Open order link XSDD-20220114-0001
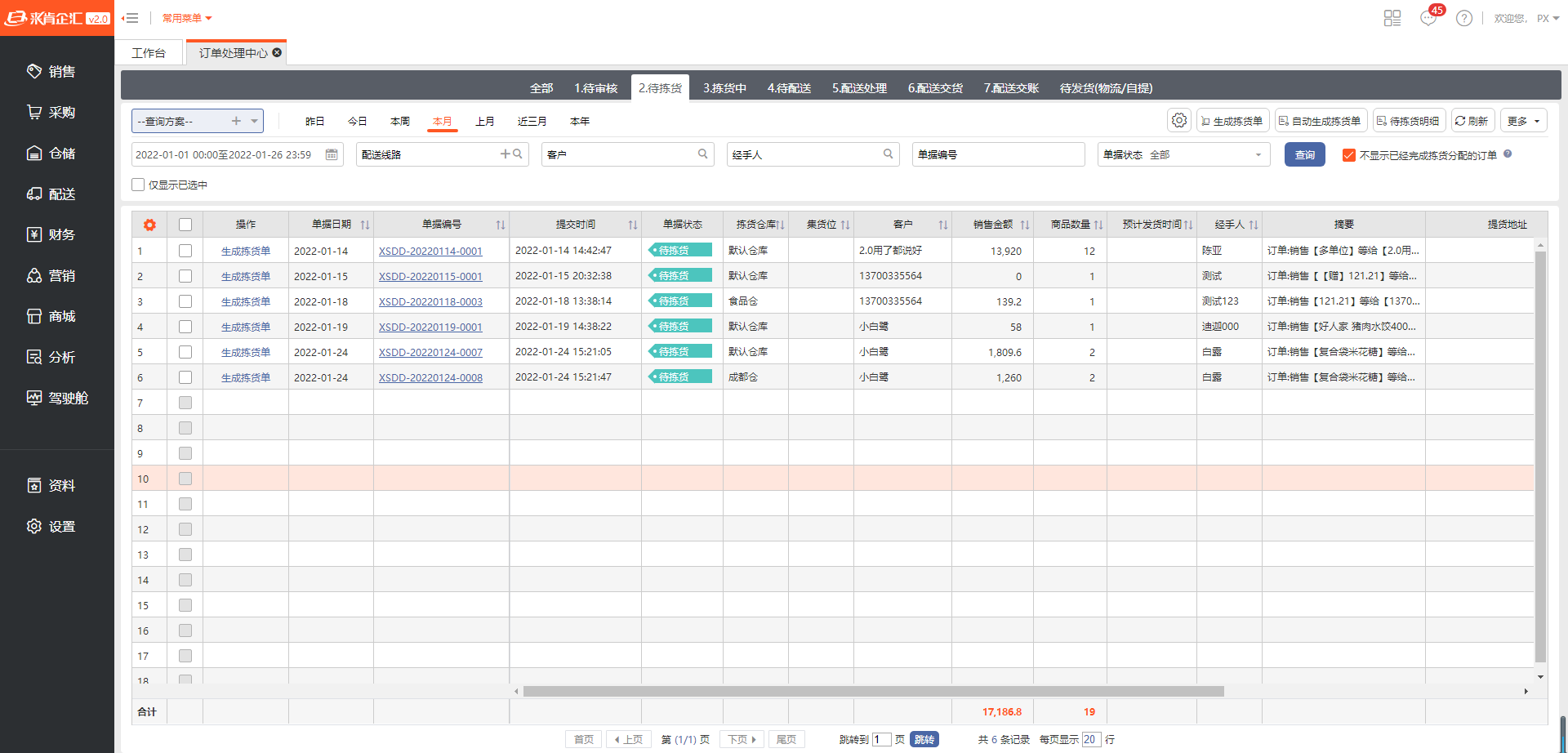 pyautogui.click(x=430, y=252)
